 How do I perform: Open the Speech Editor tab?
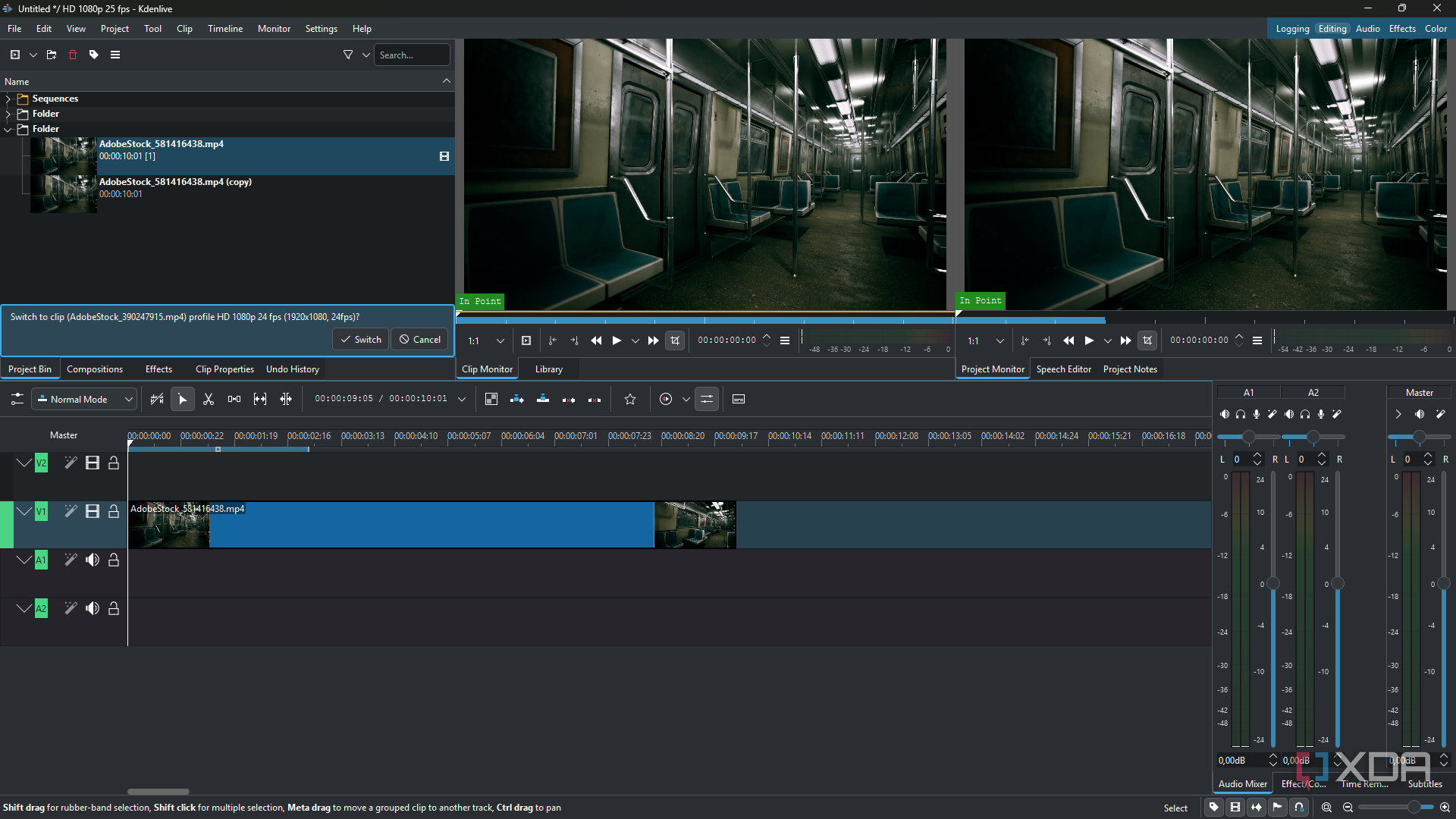click(1063, 369)
